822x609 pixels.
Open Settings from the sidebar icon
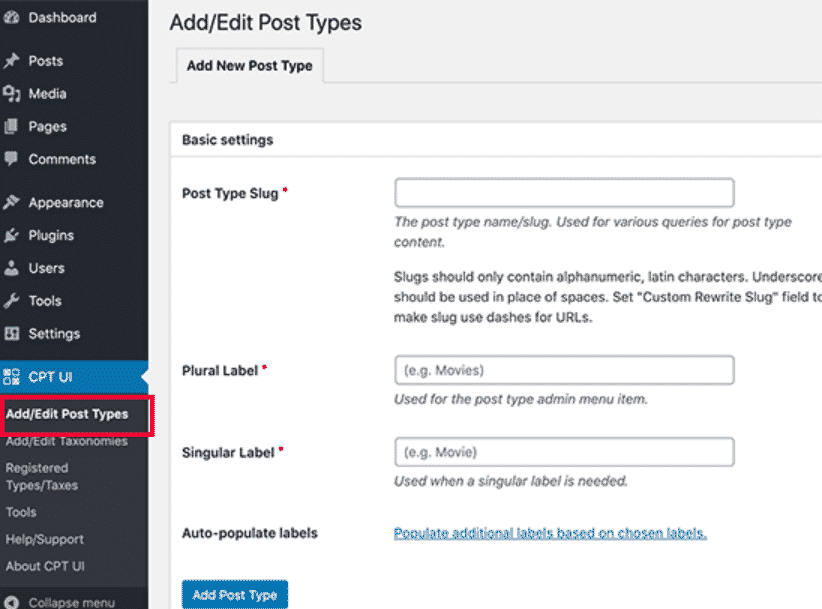(x=13, y=334)
